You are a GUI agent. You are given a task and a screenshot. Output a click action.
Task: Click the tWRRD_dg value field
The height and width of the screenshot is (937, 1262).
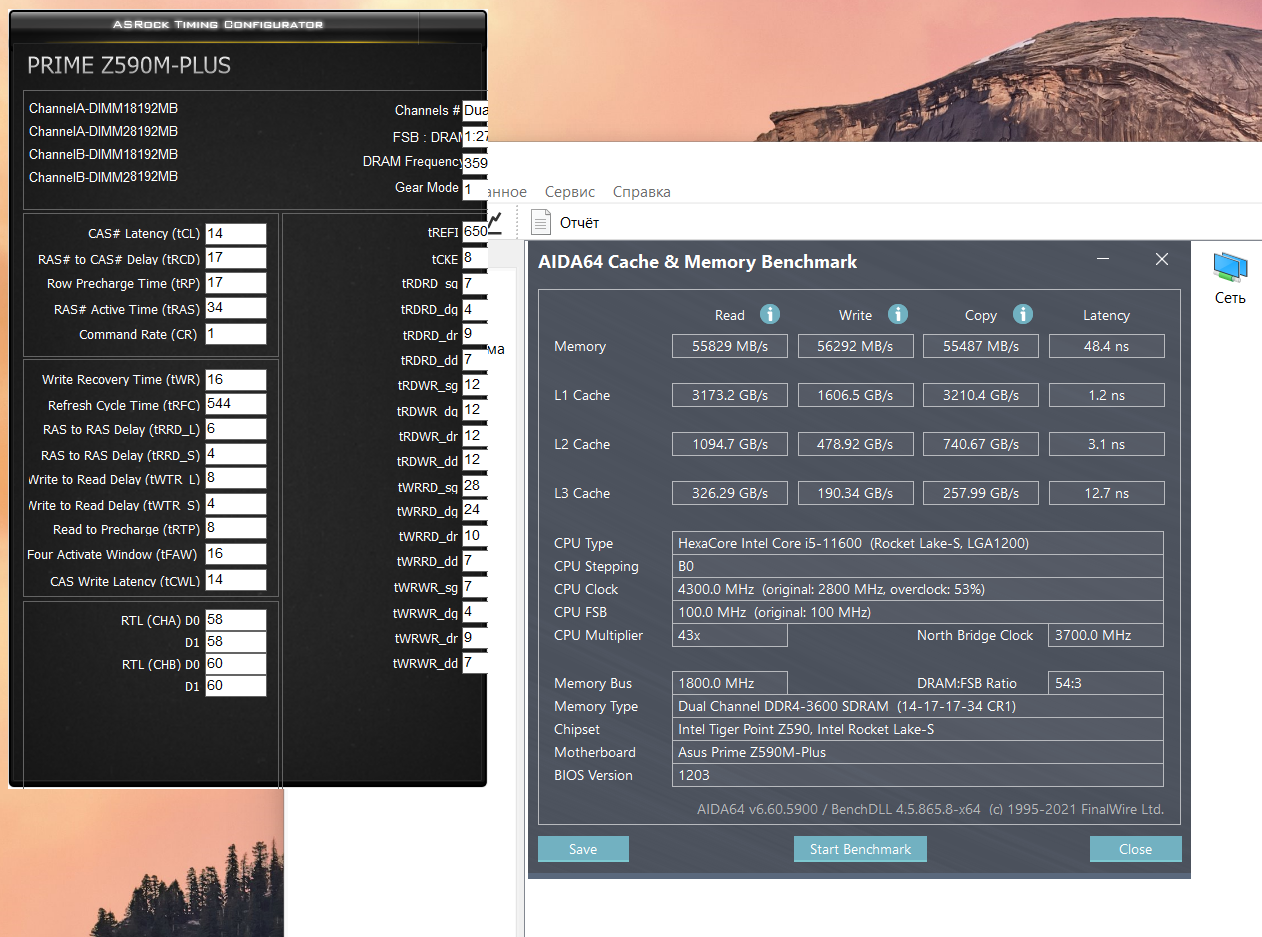point(475,511)
